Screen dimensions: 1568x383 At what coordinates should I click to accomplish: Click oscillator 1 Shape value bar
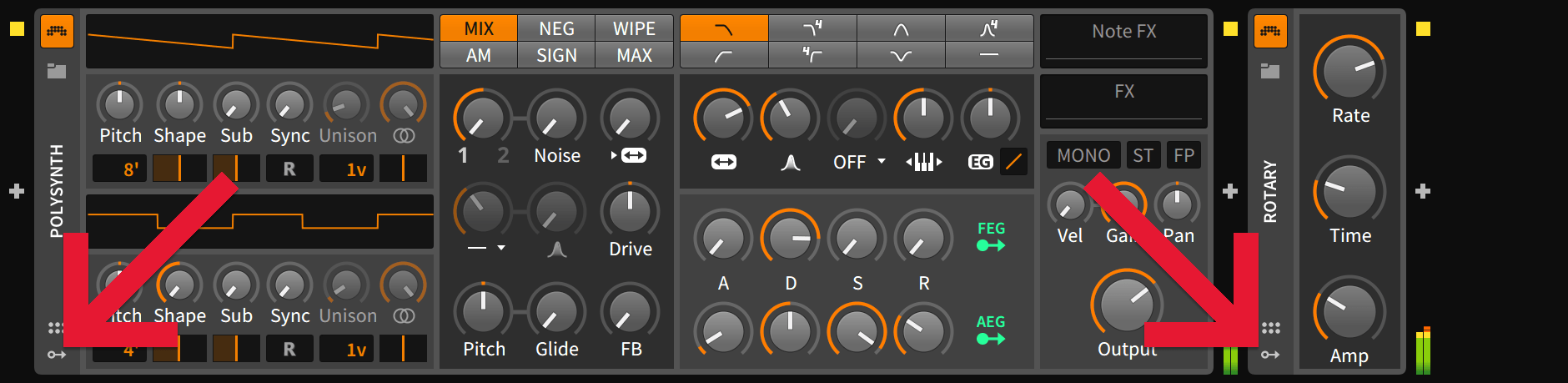click(x=179, y=169)
